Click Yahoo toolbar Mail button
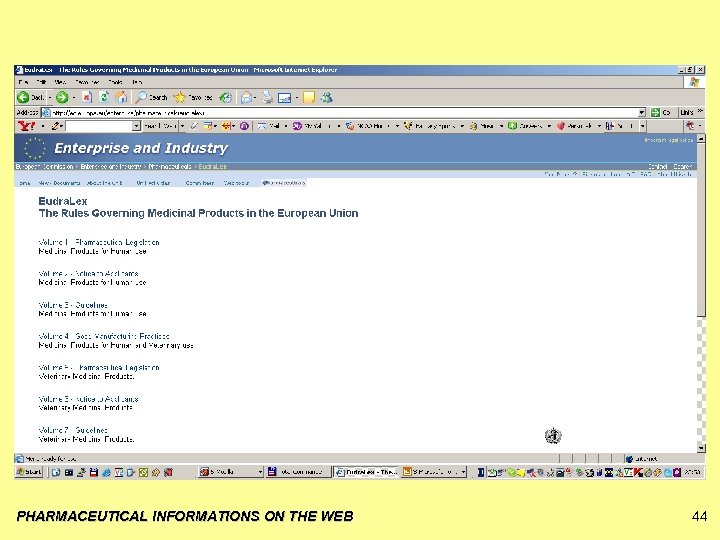 (x=269, y=126)
